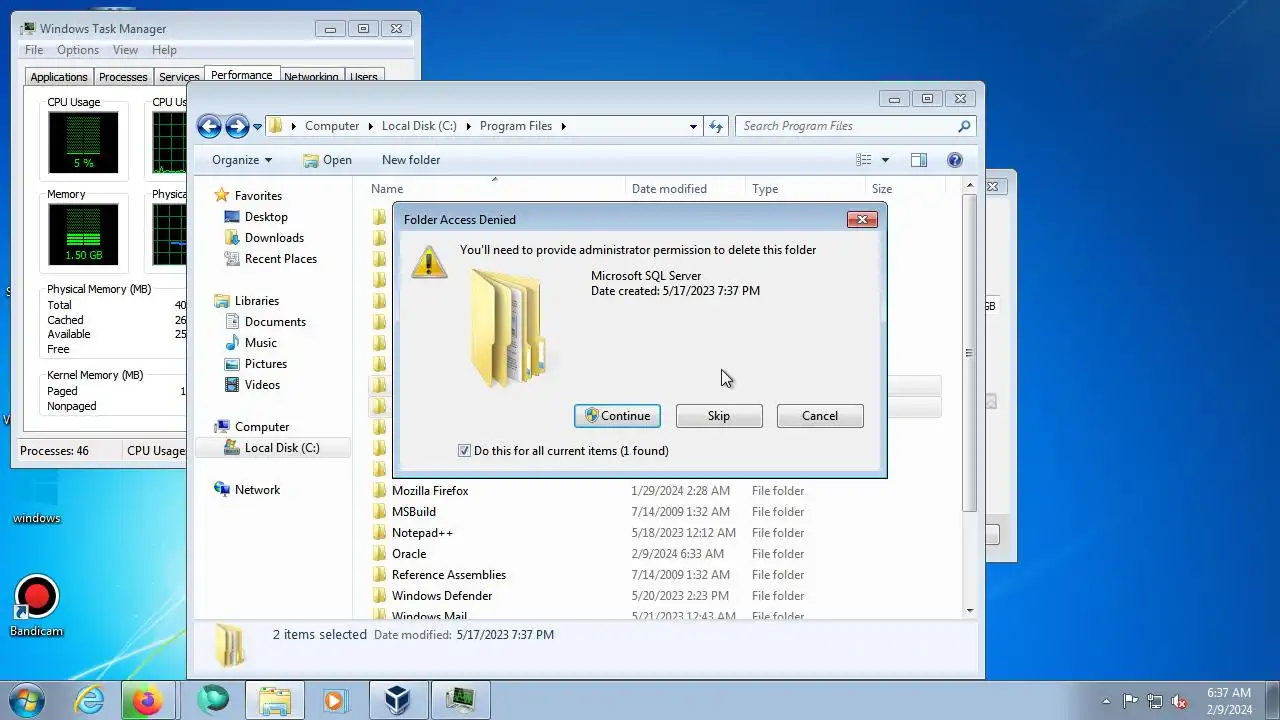Open the Music library
The width and height of the screenshot is (1280, 720).
pos(261,343)
